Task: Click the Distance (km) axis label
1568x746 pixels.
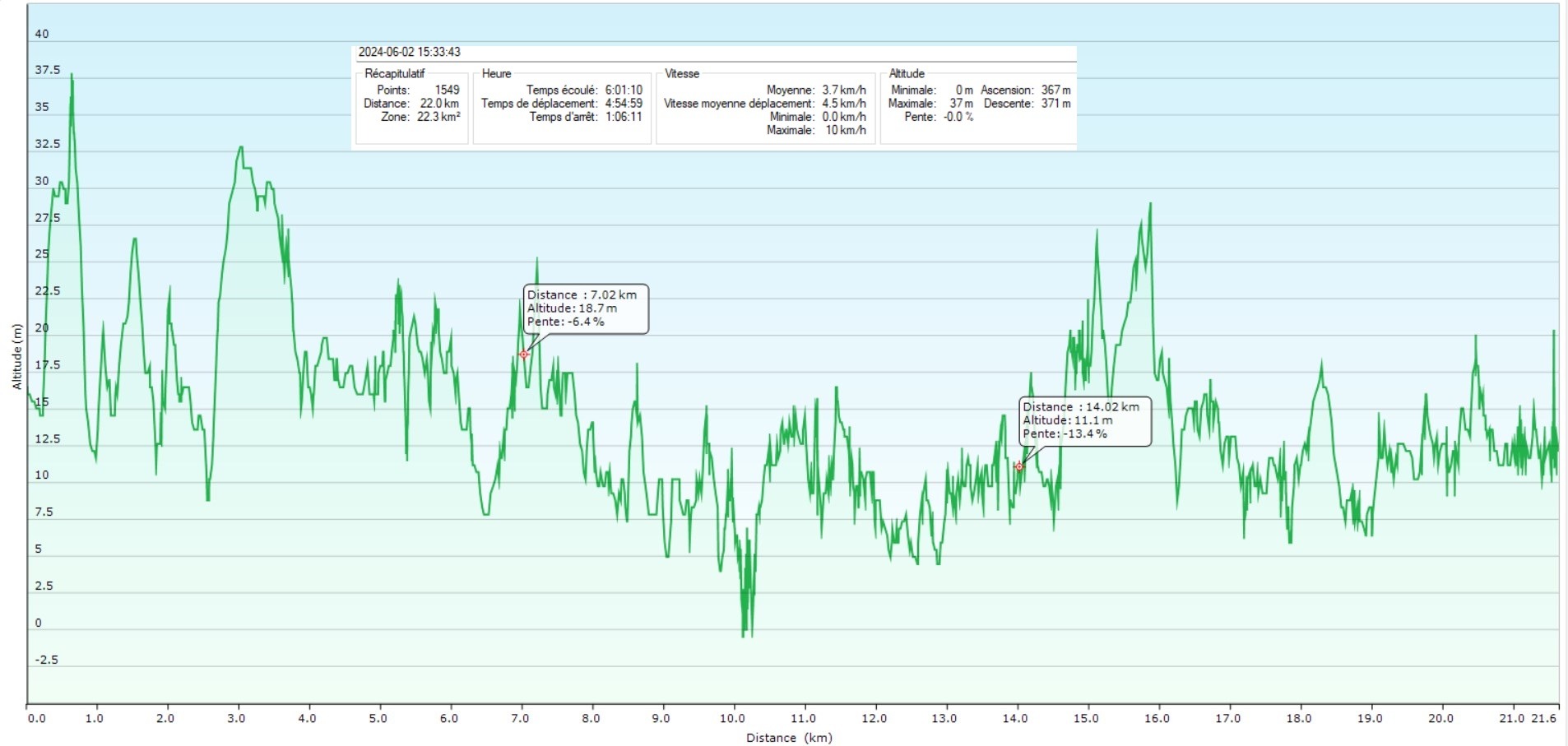Action: [x=789, y=737]
